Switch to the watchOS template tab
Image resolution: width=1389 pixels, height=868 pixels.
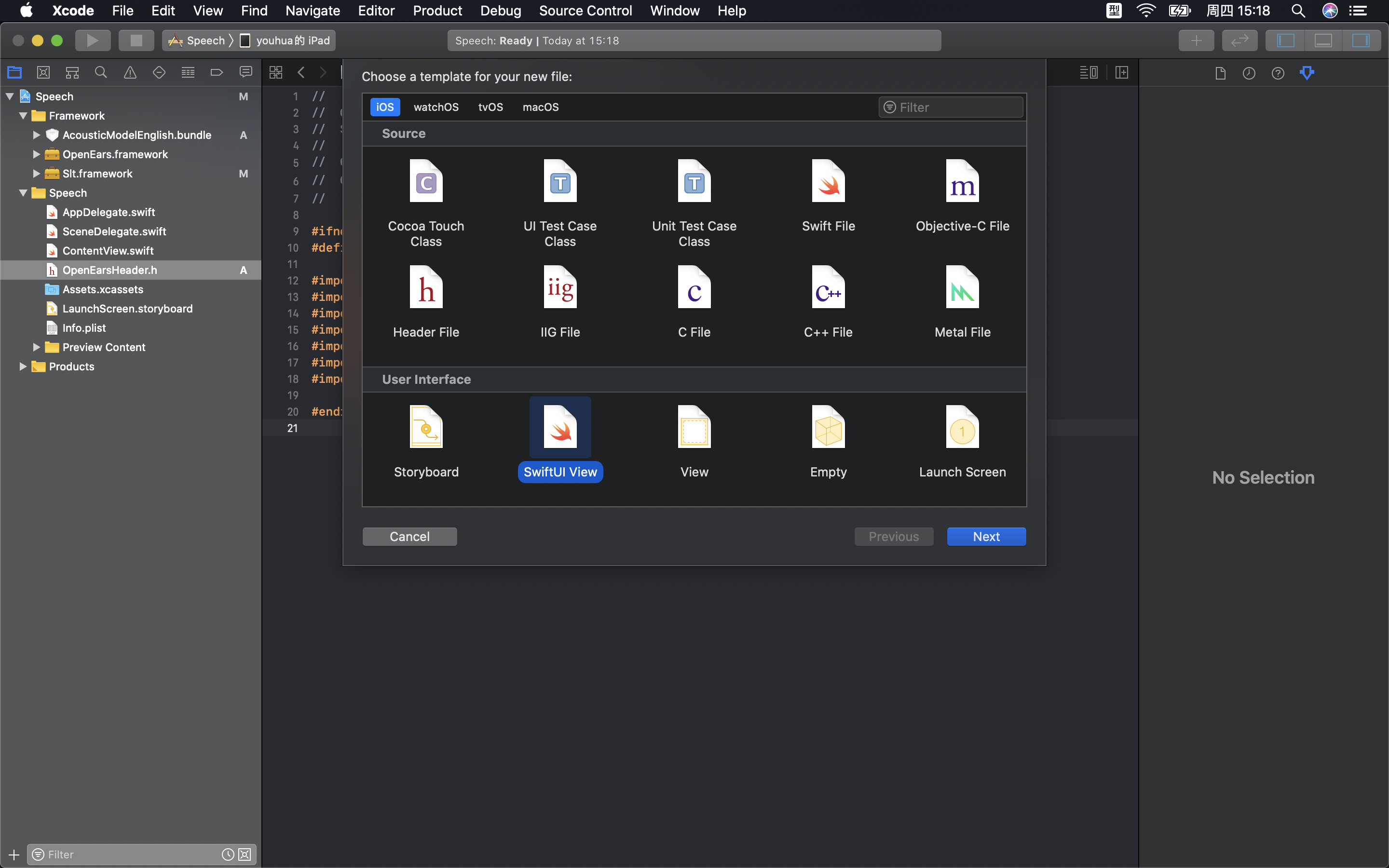(436, 107)
